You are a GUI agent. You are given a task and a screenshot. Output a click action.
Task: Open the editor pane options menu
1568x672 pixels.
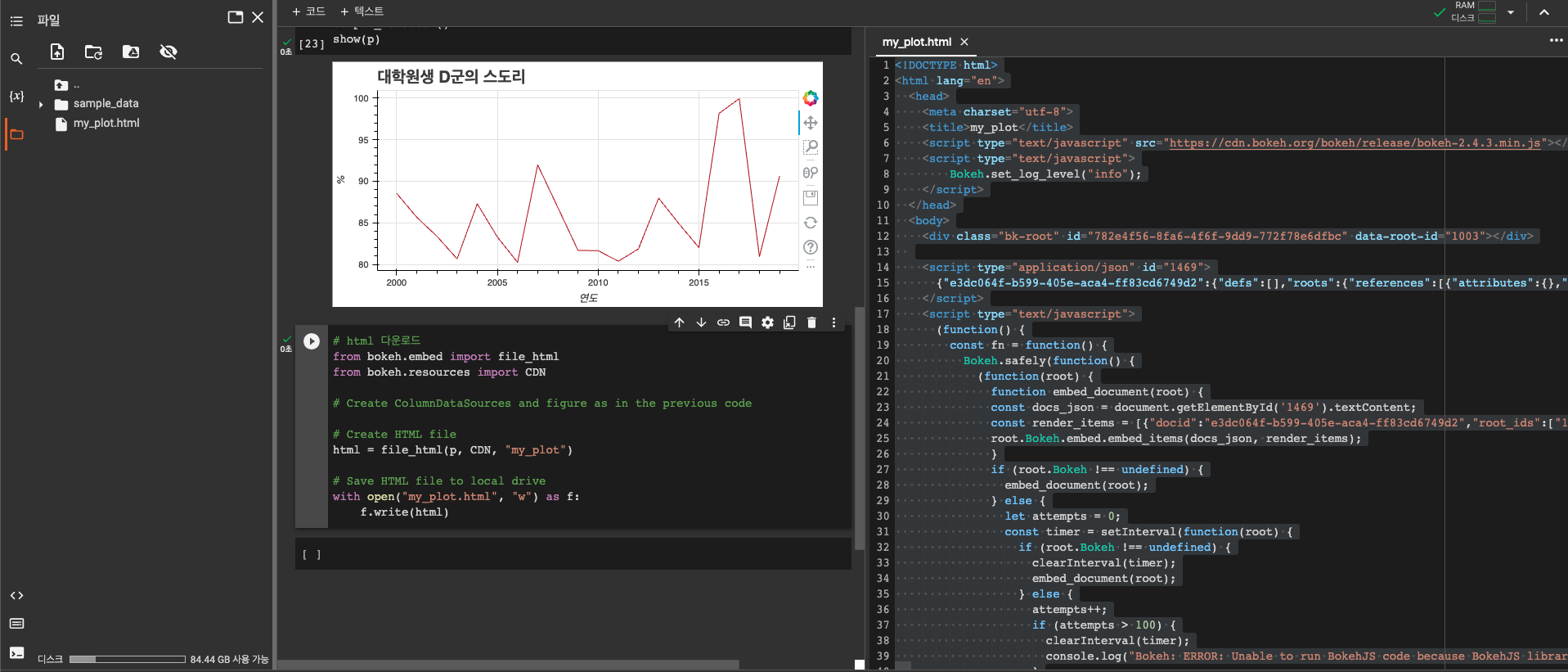1556,40
